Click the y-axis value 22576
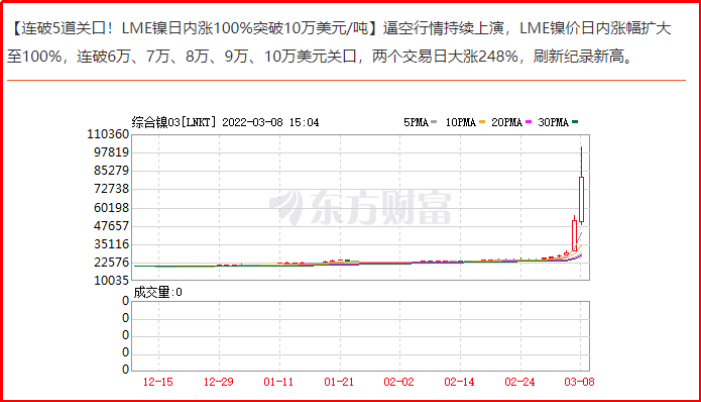 pyautogui.click(x=111, y=262)
